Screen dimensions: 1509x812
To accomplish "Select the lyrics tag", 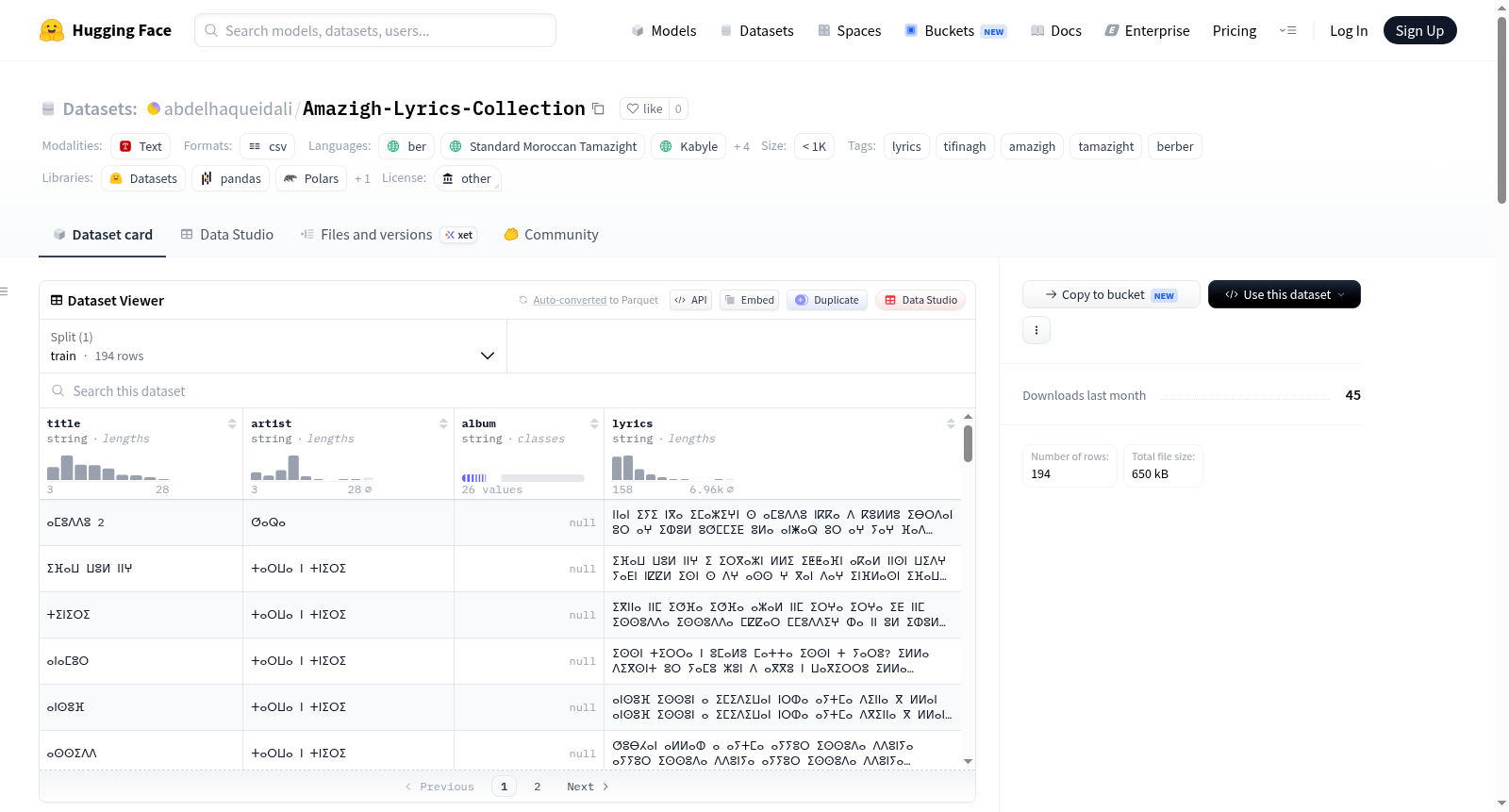I will point(906,146).
